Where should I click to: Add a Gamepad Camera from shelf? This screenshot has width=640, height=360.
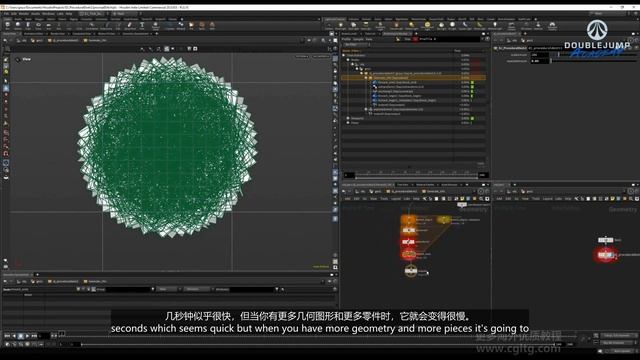[552, 26]
